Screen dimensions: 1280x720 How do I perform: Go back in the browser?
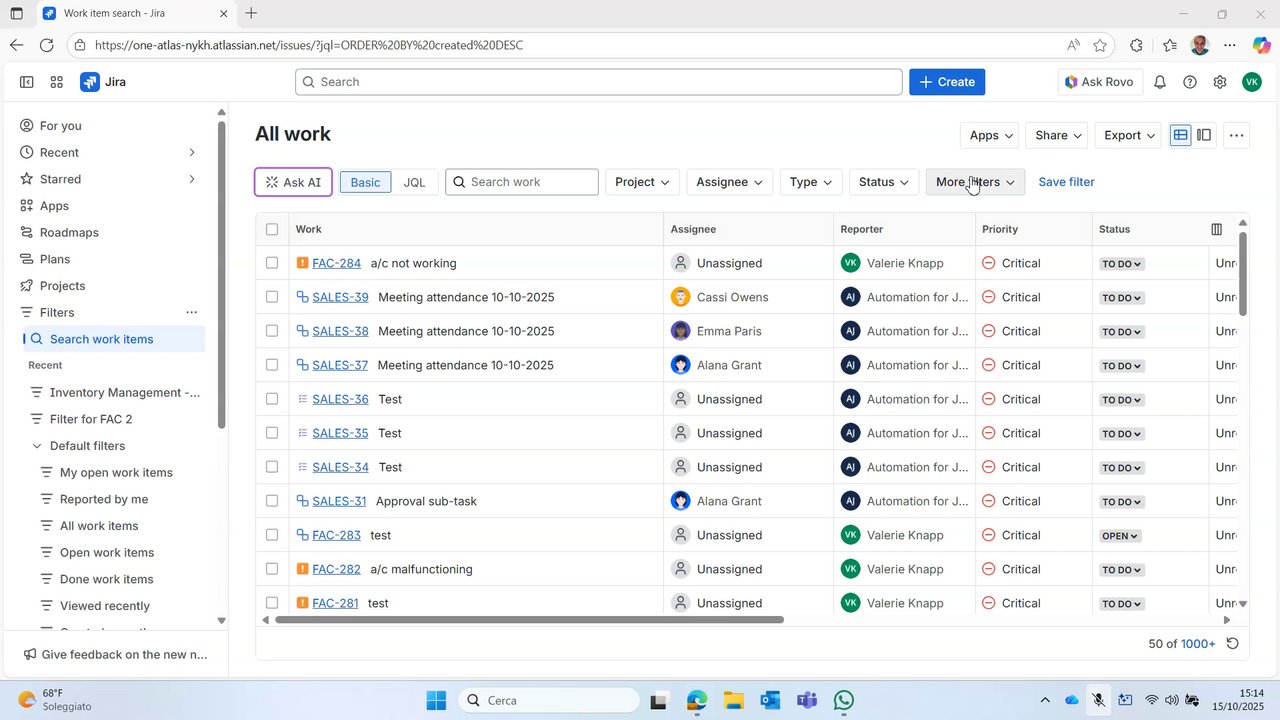point(16,45)
